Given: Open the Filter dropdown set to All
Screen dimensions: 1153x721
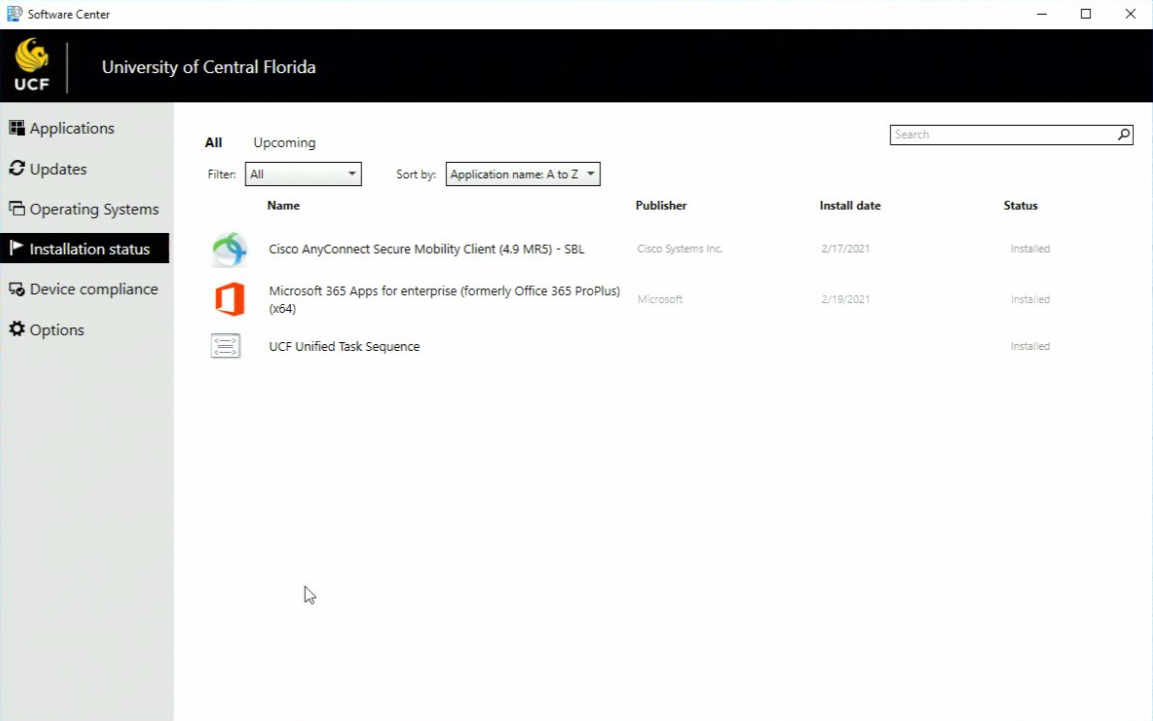Looking at the screenshot, I should click(303, 174).
